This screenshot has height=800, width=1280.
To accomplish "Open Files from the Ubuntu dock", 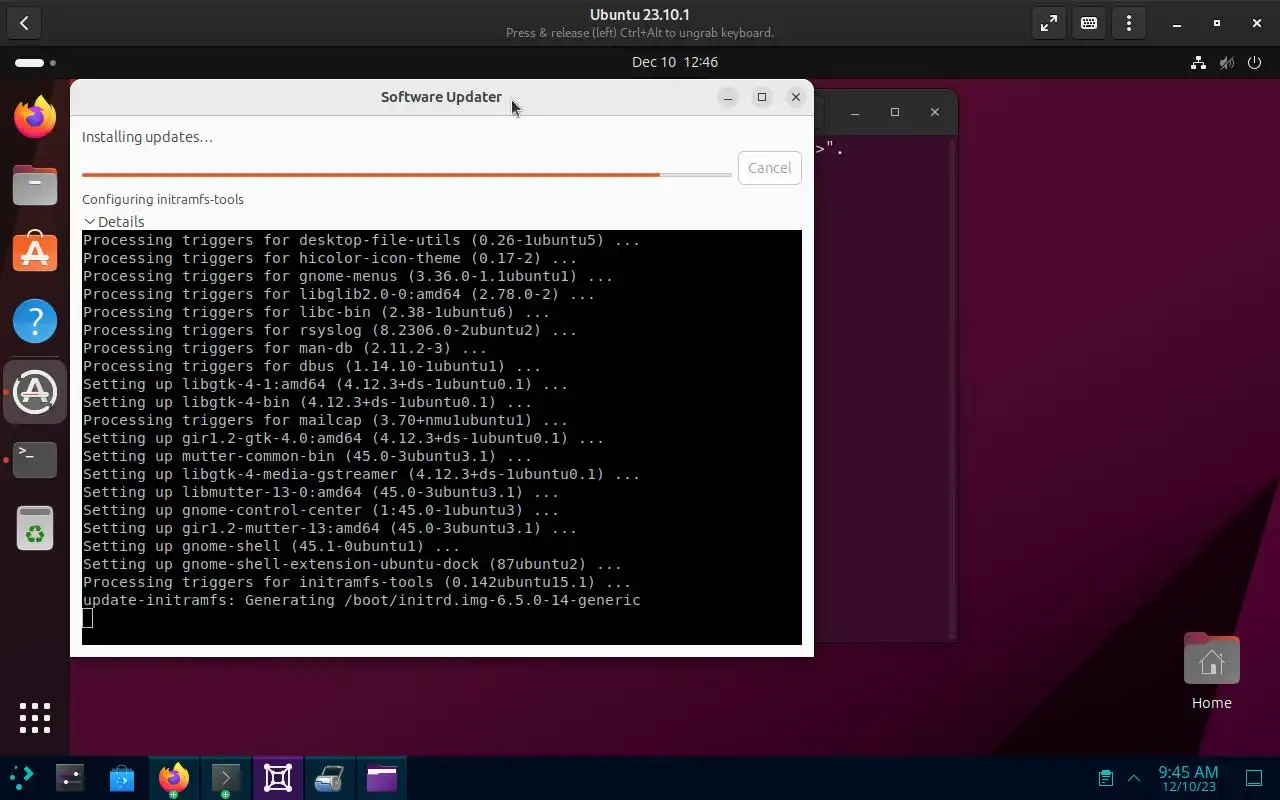I will click(35, 185).
